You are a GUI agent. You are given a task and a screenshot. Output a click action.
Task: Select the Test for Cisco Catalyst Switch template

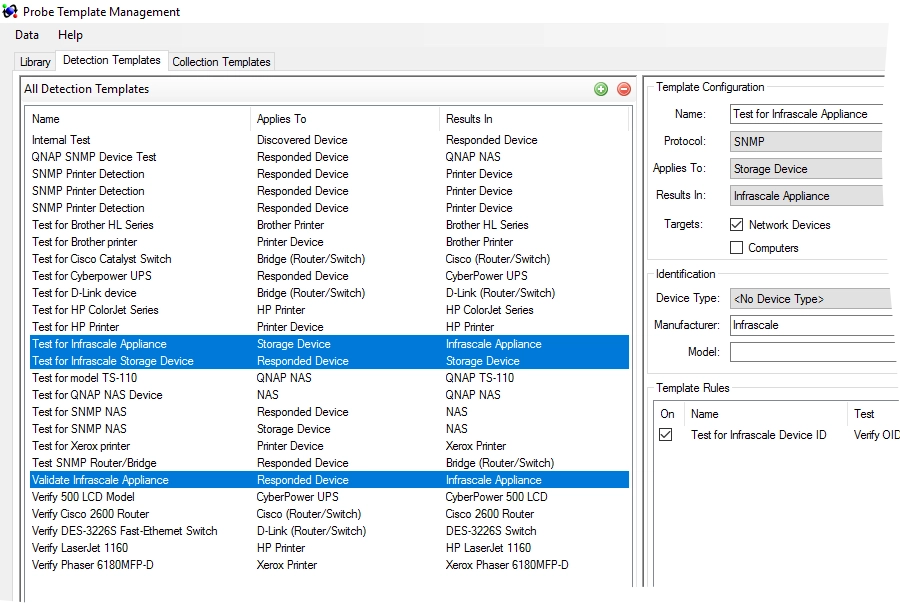[x=329, y=259]
